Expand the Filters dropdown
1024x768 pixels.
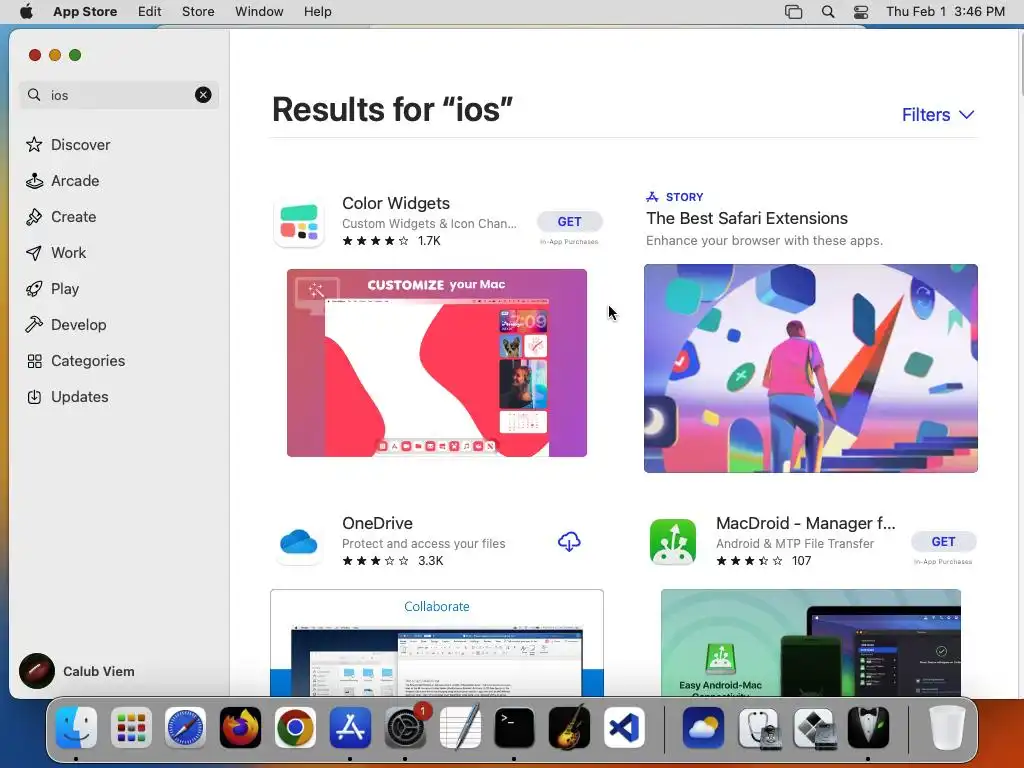(938, 115)
